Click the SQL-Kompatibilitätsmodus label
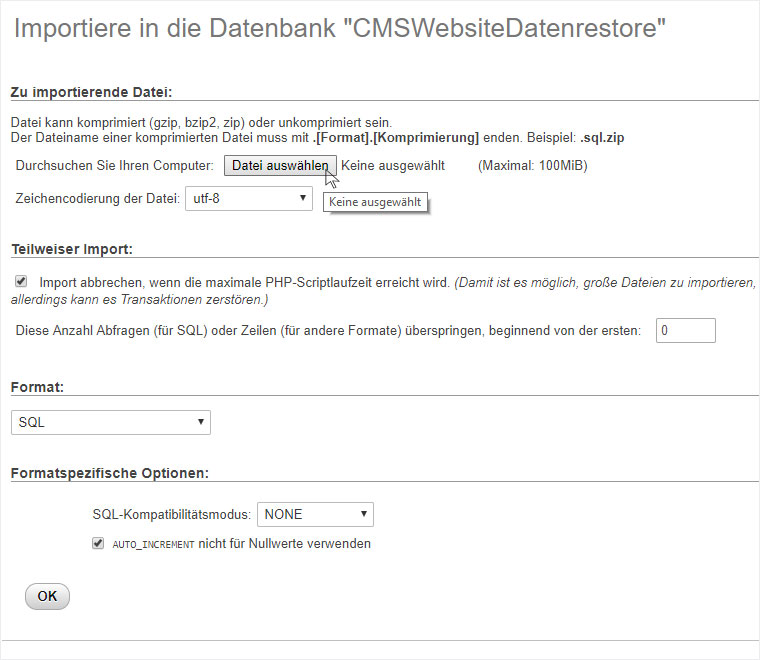Viewport: 760px width, 660px height. pyautogui.click(x=172, y=514)
